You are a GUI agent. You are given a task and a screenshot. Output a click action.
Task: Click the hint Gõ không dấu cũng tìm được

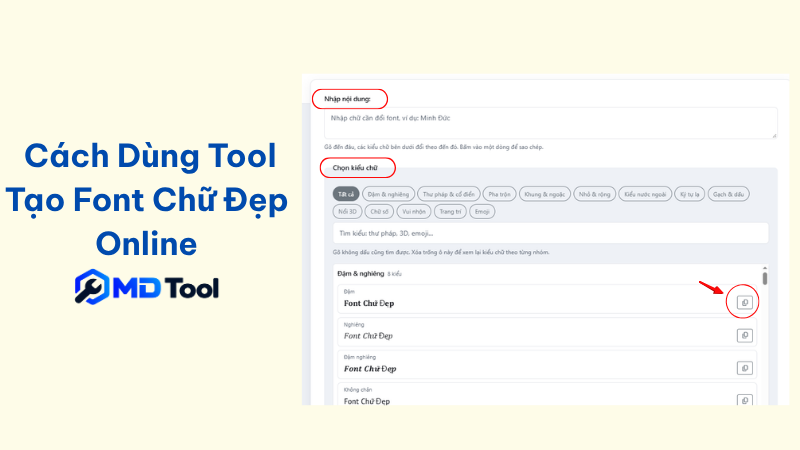coord(441,252)
